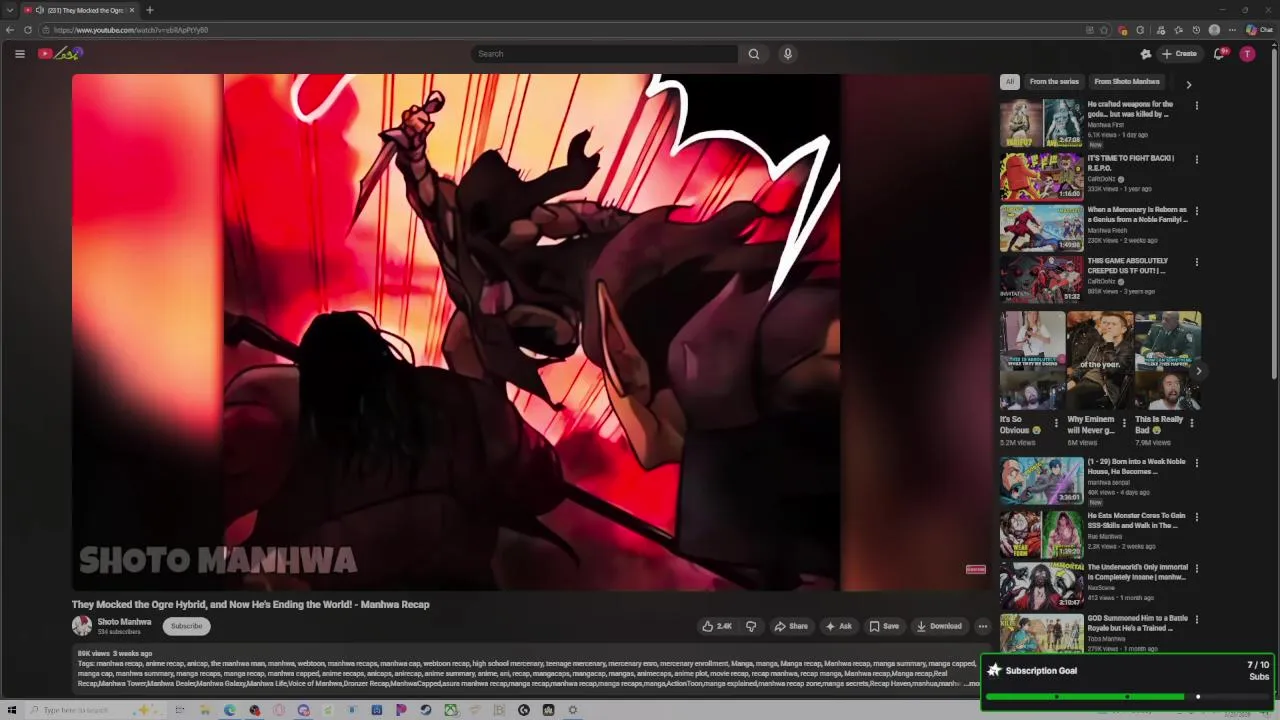The image size is (1280, 720).
Task: Click the search magnifier button
Action: click(x=754, y=54)
